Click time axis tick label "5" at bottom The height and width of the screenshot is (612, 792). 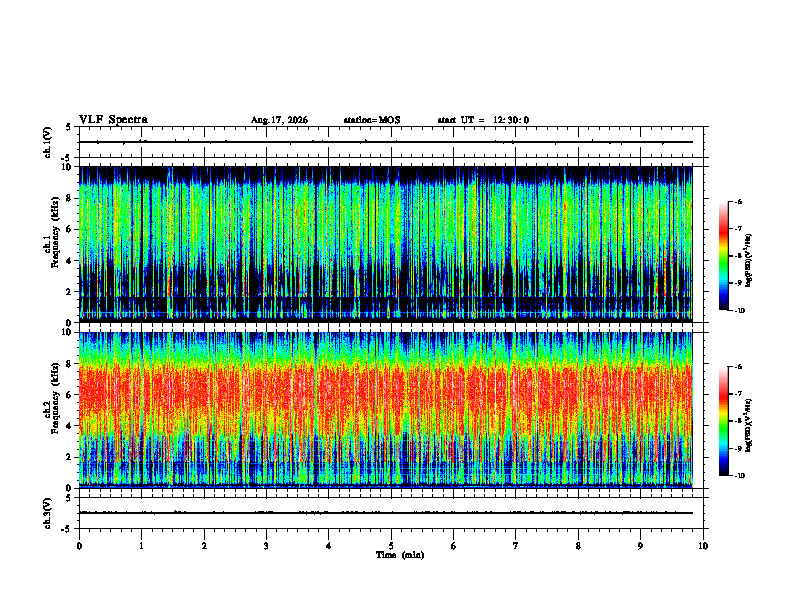(391, 546)
